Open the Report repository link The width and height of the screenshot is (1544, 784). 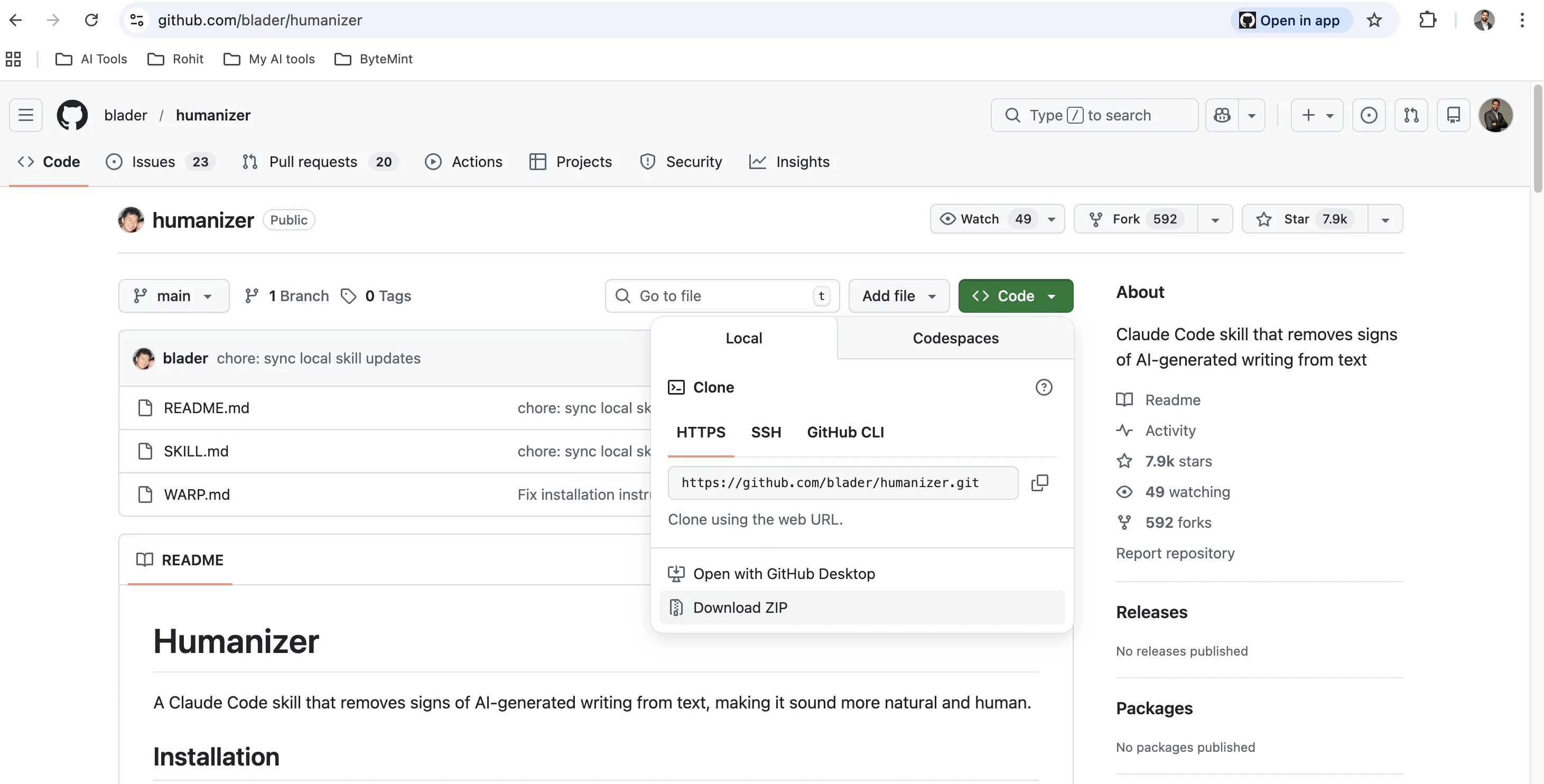(x=1175, y=553)
